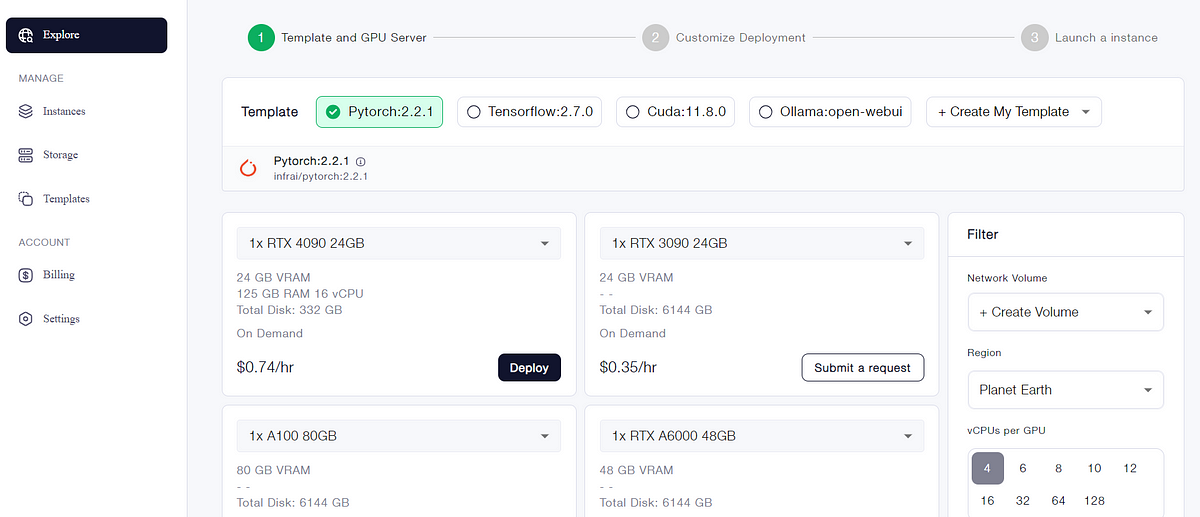The height and width of the screenshot is (517, 1200).
Task: Click the Pytorch:2.2.1 info icon
Action: pyautogui.click(x=361, y=161)
